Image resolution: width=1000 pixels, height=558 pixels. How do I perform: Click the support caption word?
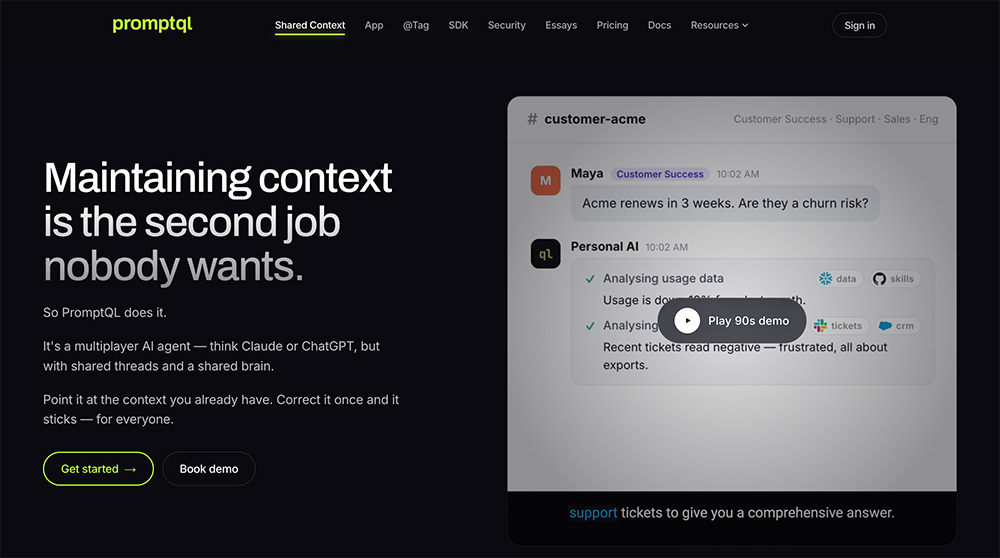(x=593, y=513)
